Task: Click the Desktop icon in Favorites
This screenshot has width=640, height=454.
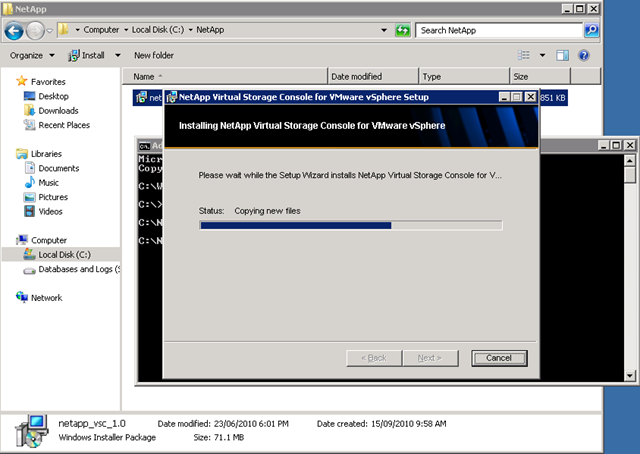Action: (x=29, y=96)
